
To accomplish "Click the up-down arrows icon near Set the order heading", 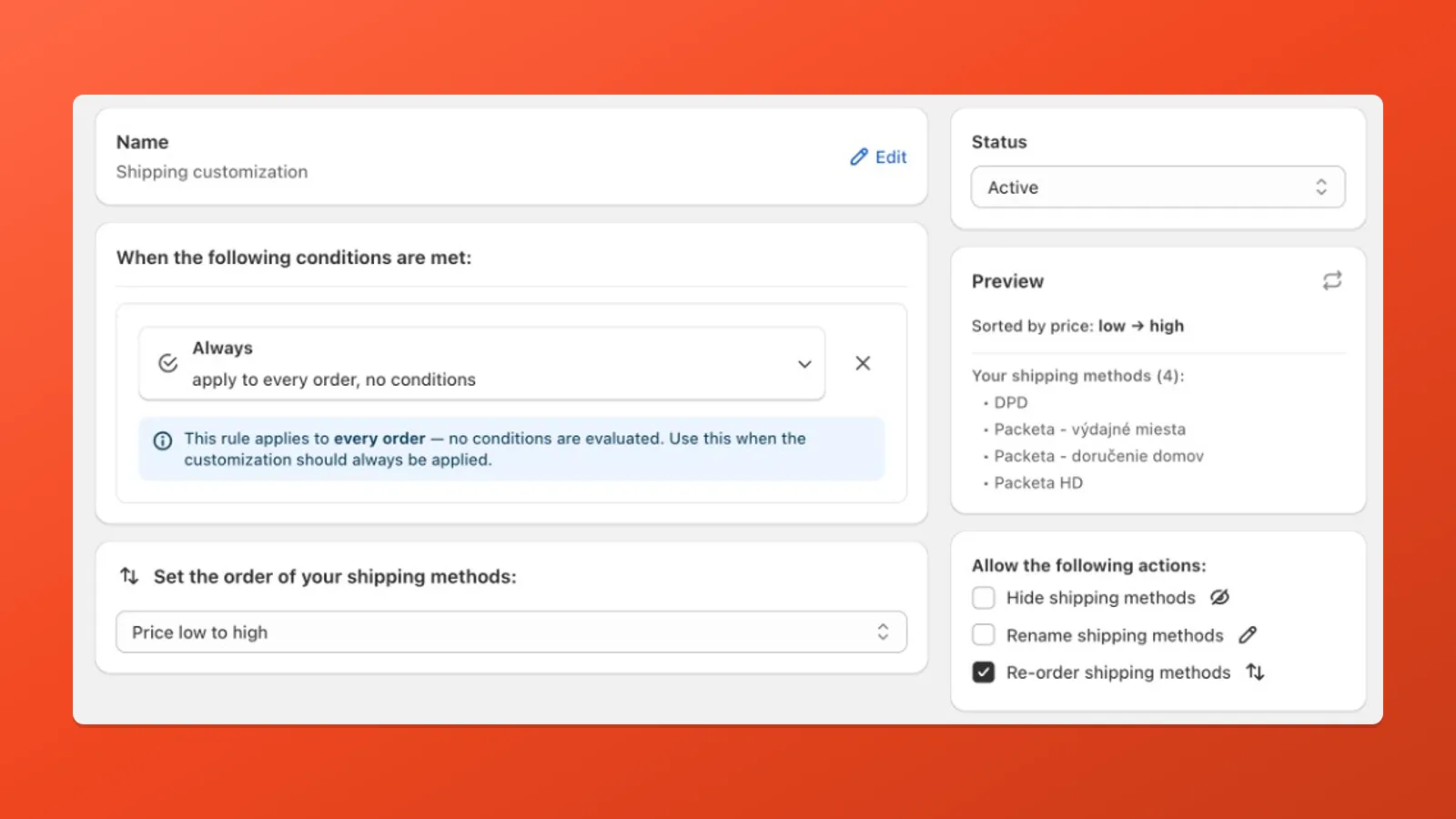I will pos(128,575).
